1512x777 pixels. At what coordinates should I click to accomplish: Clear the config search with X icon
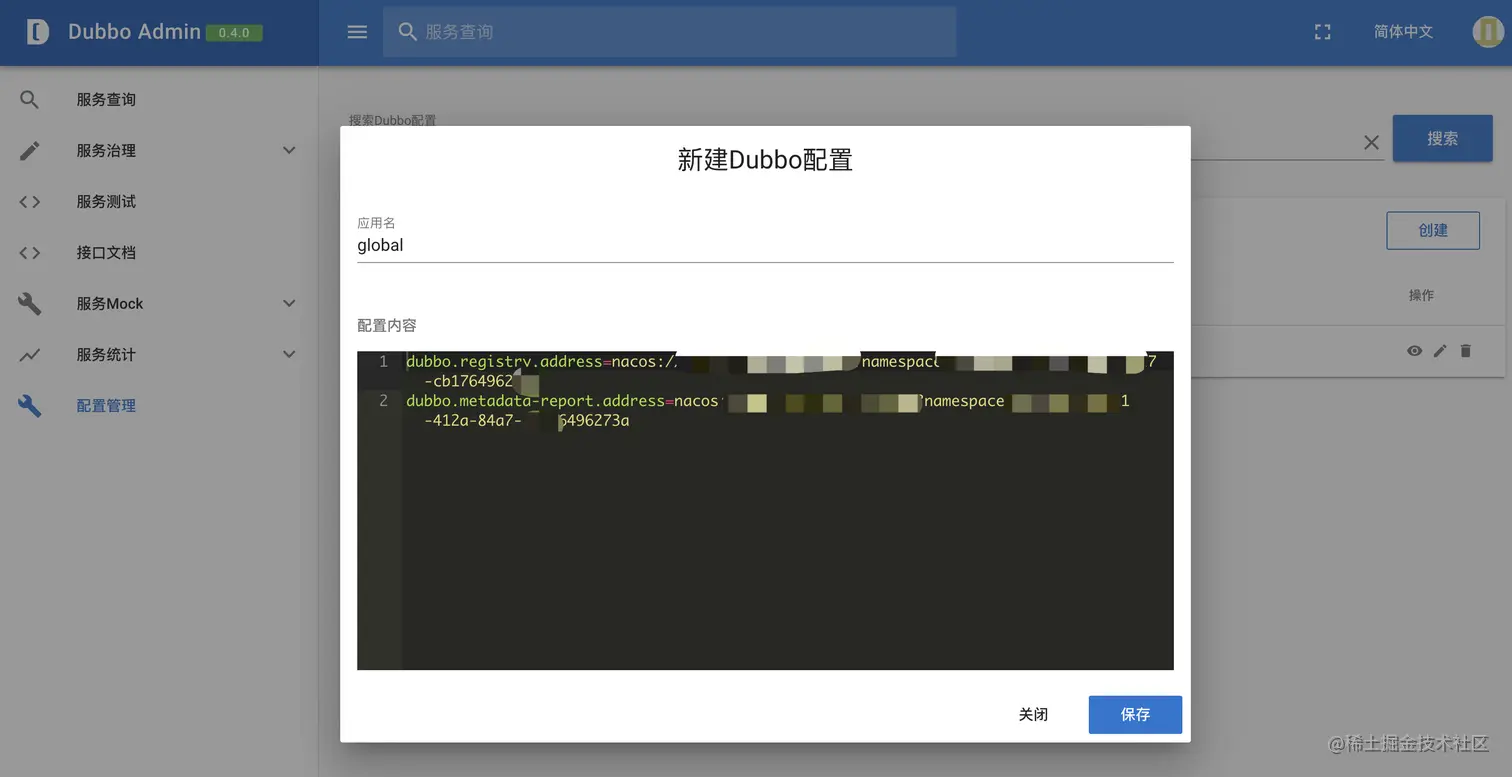pos(1371,143)
